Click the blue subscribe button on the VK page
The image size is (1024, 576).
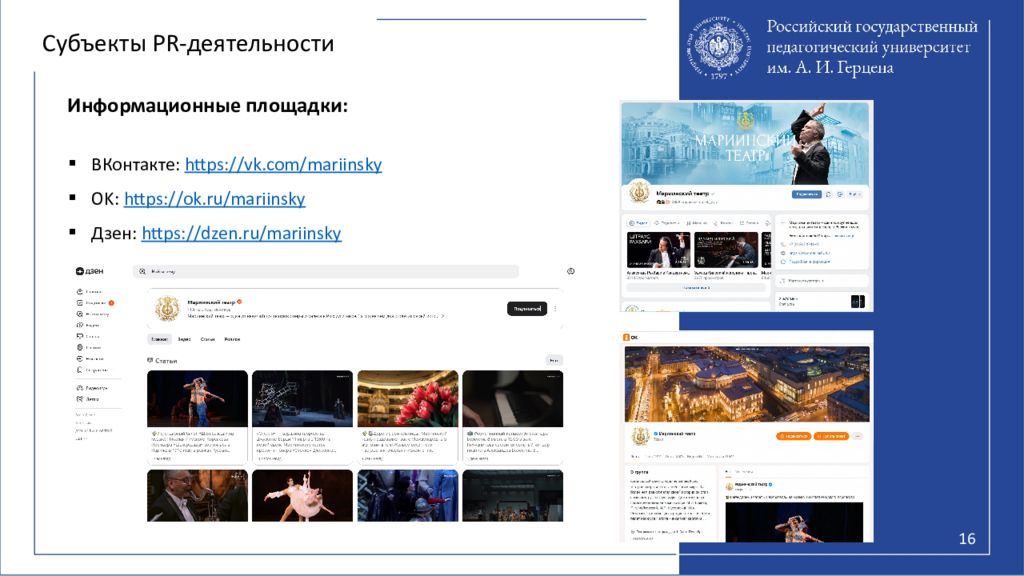807,194
